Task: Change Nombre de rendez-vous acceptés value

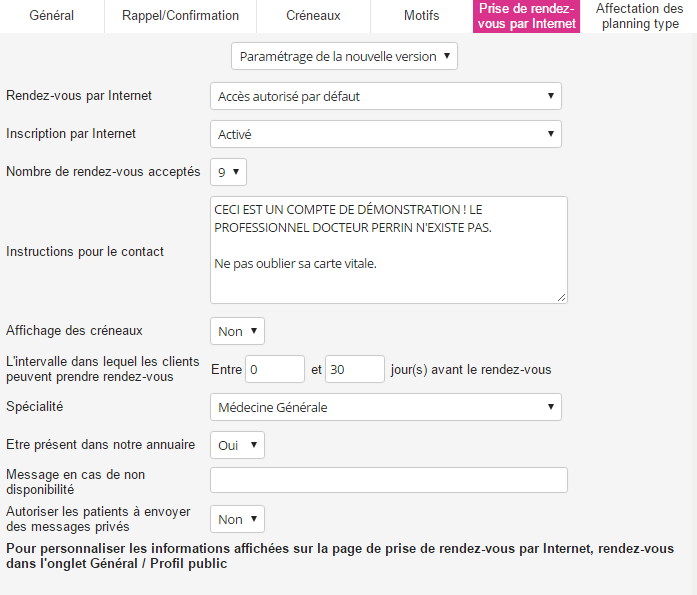Action: click(x=228, y=172)
